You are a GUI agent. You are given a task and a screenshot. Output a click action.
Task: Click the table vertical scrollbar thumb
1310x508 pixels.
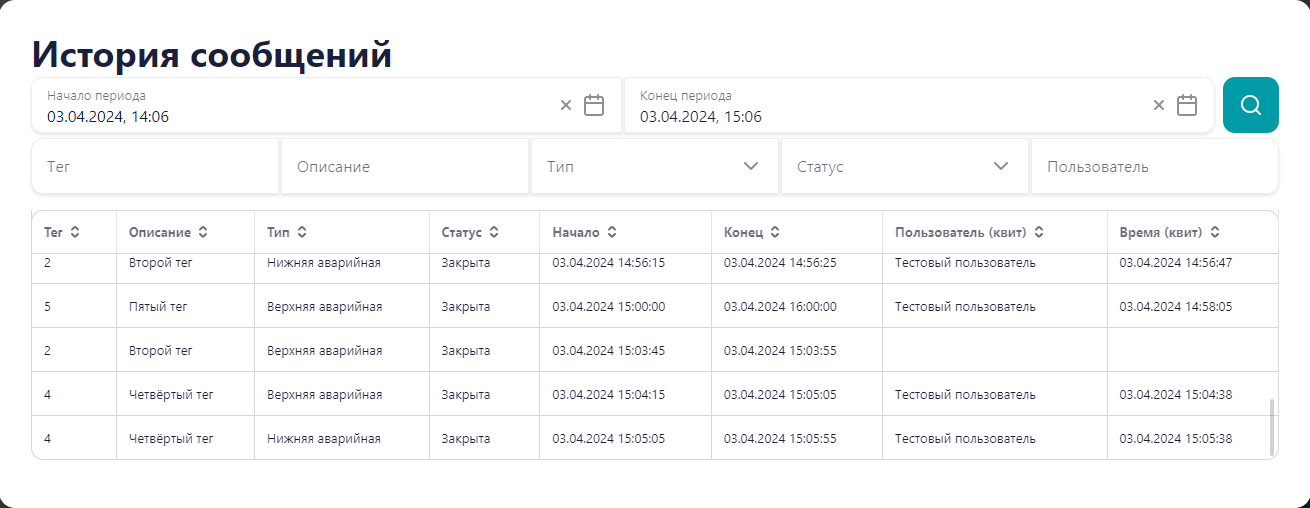pos(1273,427)
